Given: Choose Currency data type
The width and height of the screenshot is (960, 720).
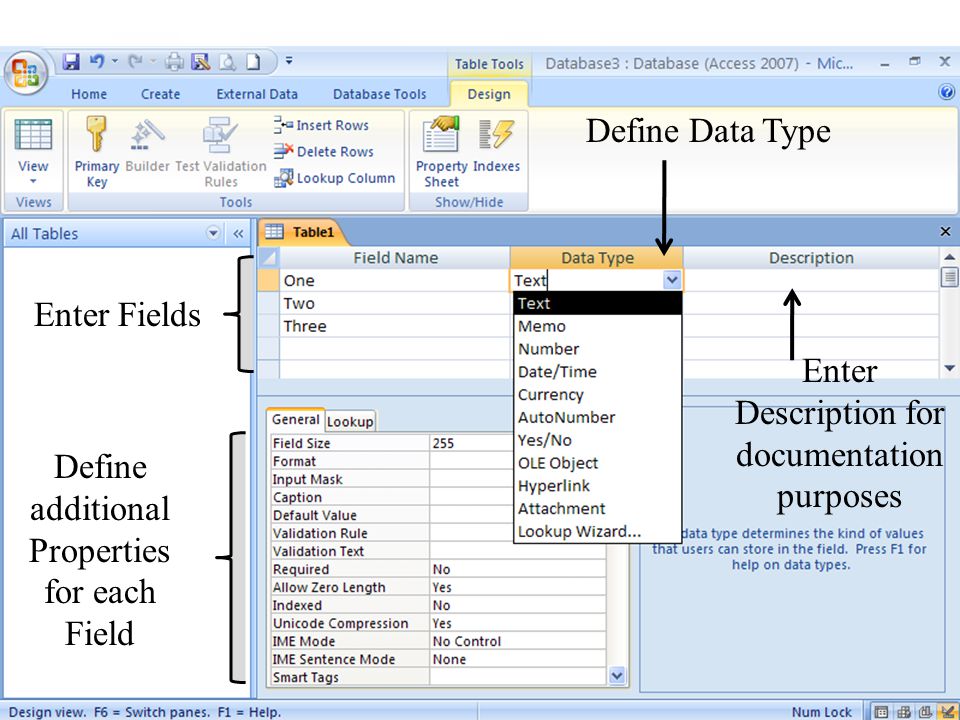Looking at the screenshot, I should [598, 395].
